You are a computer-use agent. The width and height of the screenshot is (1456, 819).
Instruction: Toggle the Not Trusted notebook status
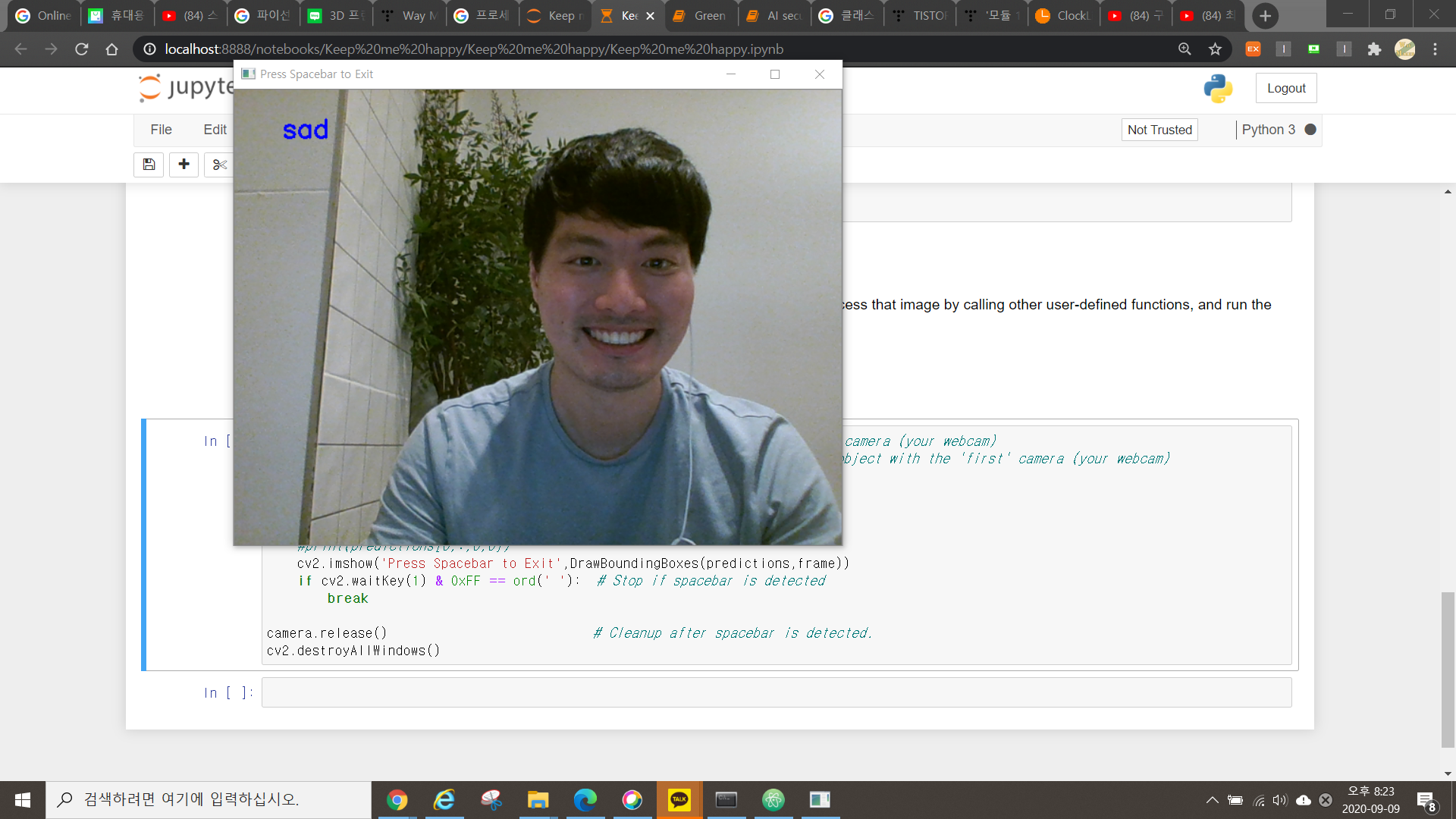(x=1159, y=130)
